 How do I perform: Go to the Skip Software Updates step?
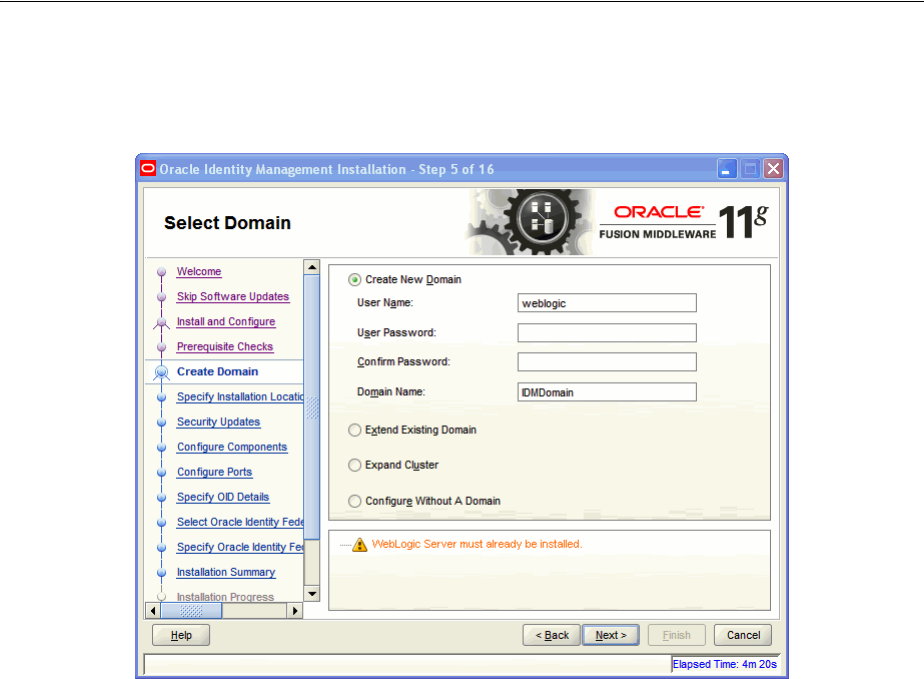click(x=233, y=296)
